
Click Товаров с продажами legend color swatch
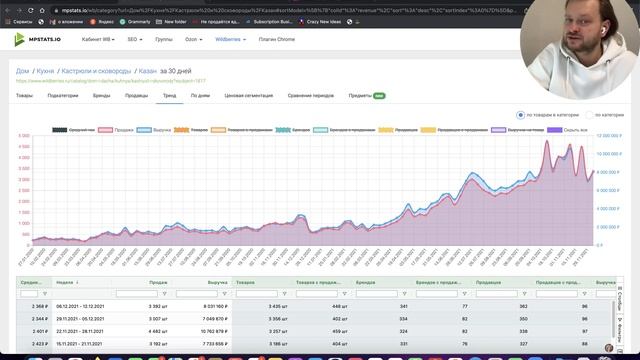tap(218, 130)
